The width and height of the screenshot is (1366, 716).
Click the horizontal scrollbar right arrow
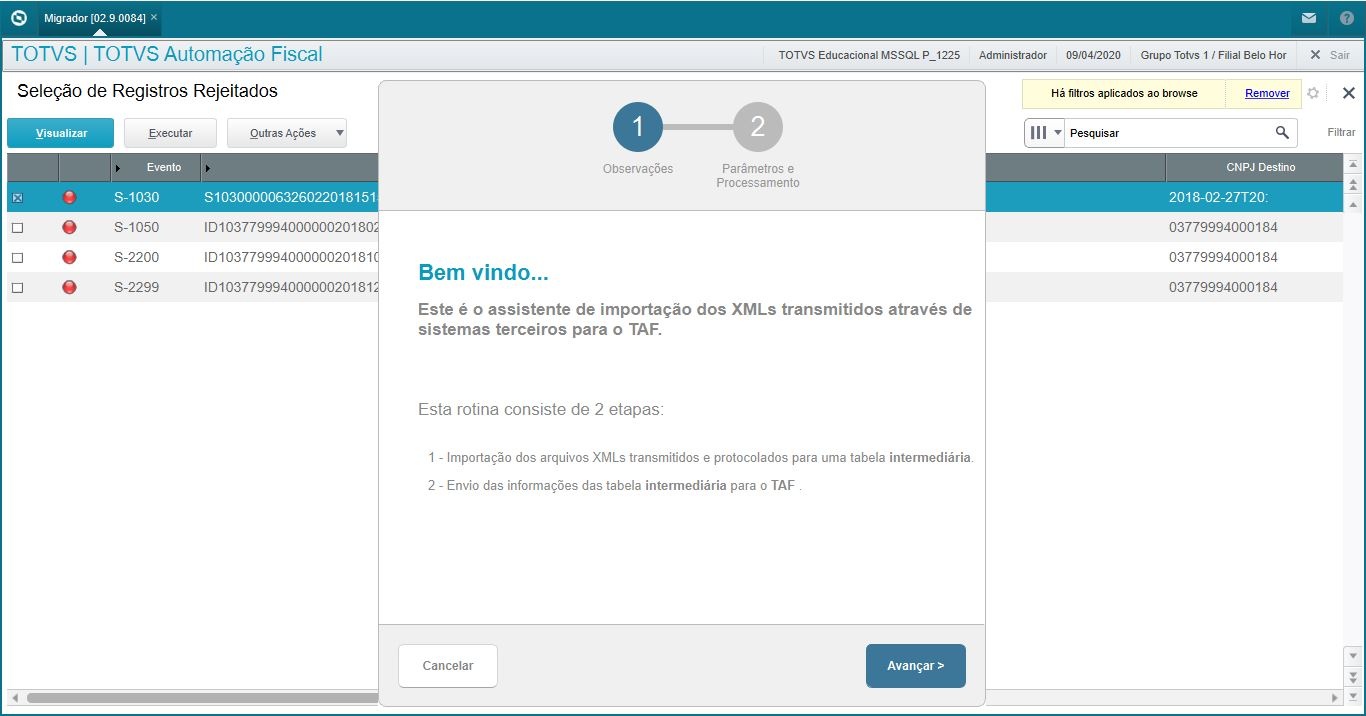[x=1335, y=697]
